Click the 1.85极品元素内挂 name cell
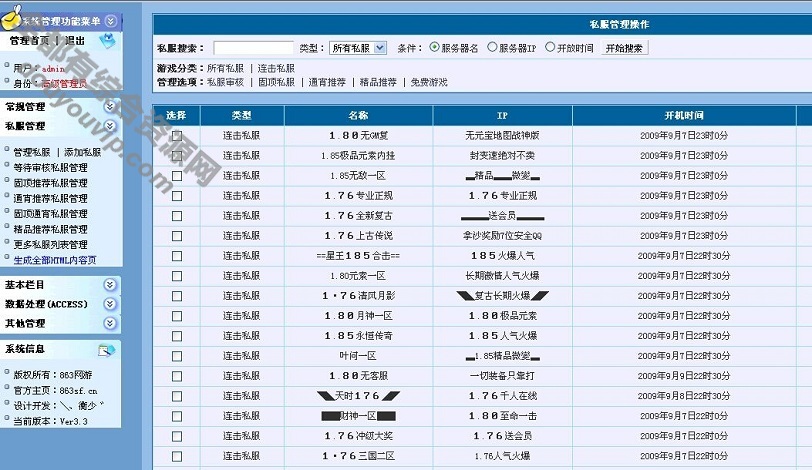 pos(358,156)
